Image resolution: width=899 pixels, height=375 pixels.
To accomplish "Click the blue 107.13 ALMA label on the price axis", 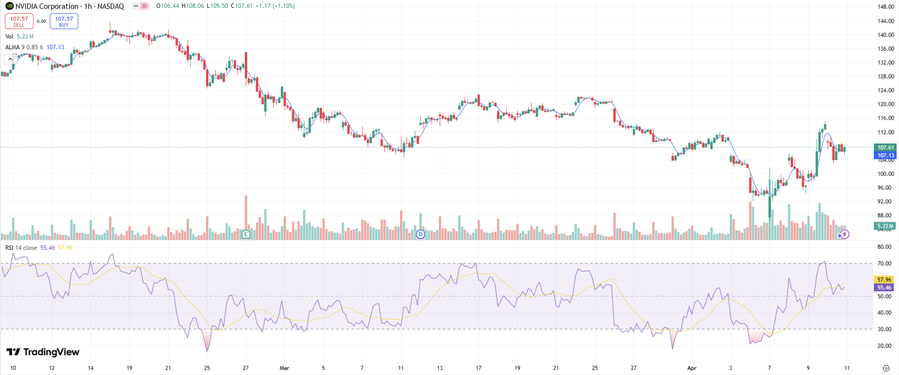I will point(884,155).
